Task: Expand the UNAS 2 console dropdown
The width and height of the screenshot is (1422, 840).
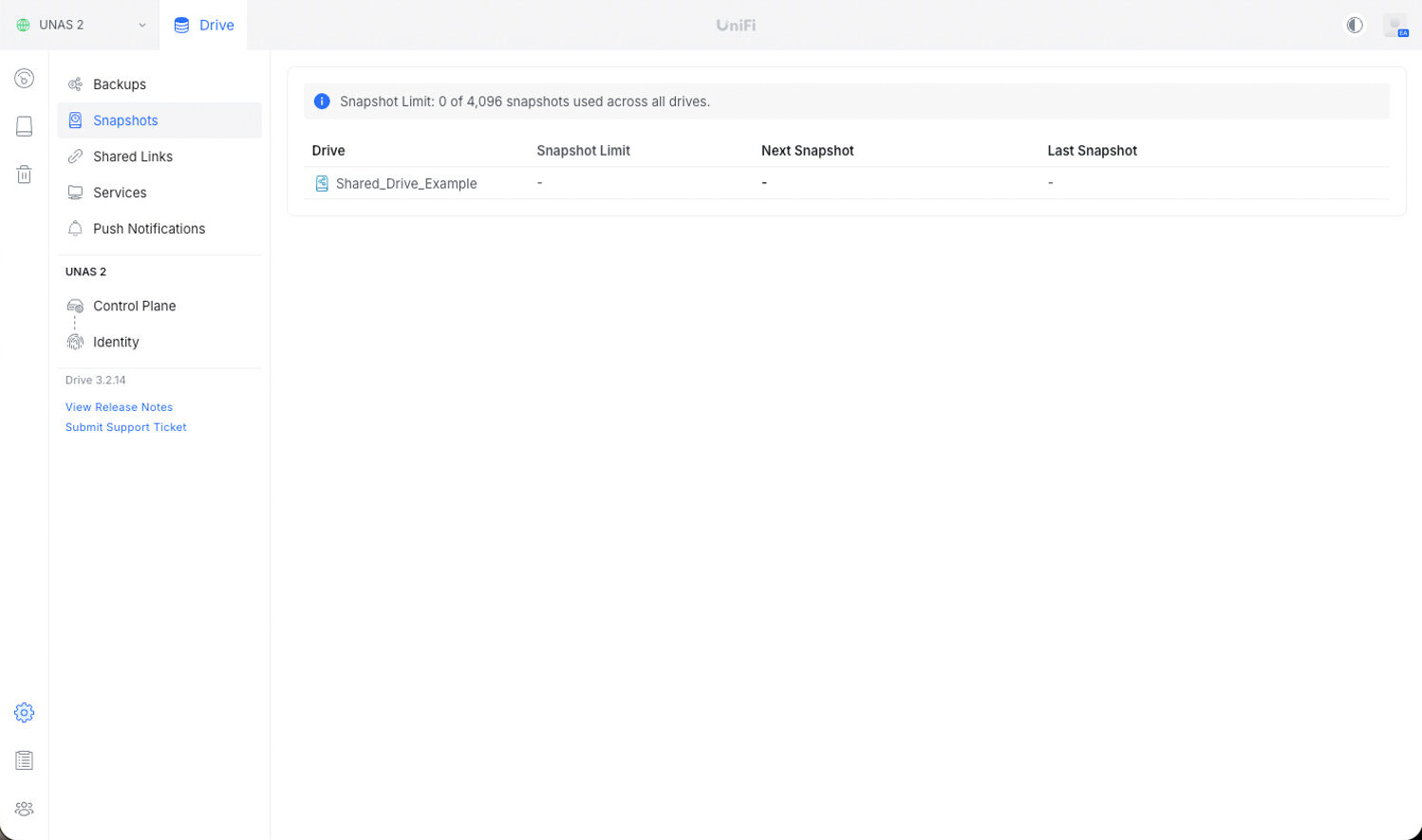Action: coord(80,26)
